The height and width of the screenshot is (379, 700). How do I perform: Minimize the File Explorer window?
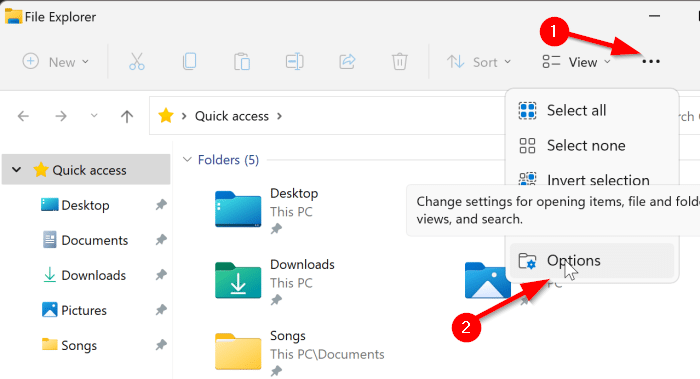click(x=654, y=16)
